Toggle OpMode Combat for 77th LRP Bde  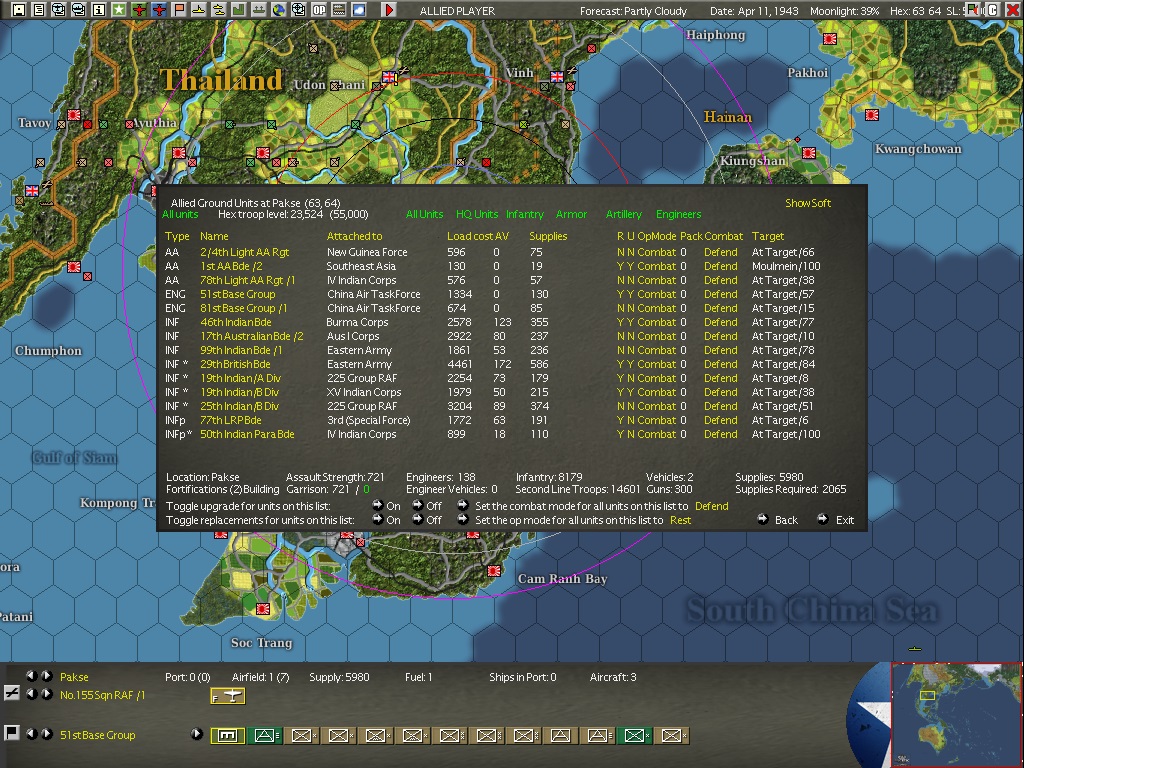pyautogui.click(x=657, y=420)
